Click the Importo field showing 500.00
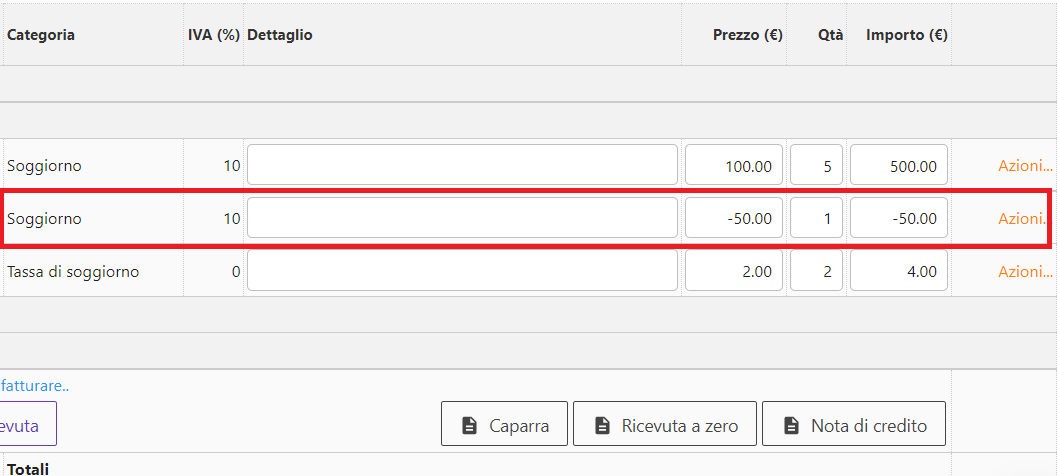 tap(898, 166)
